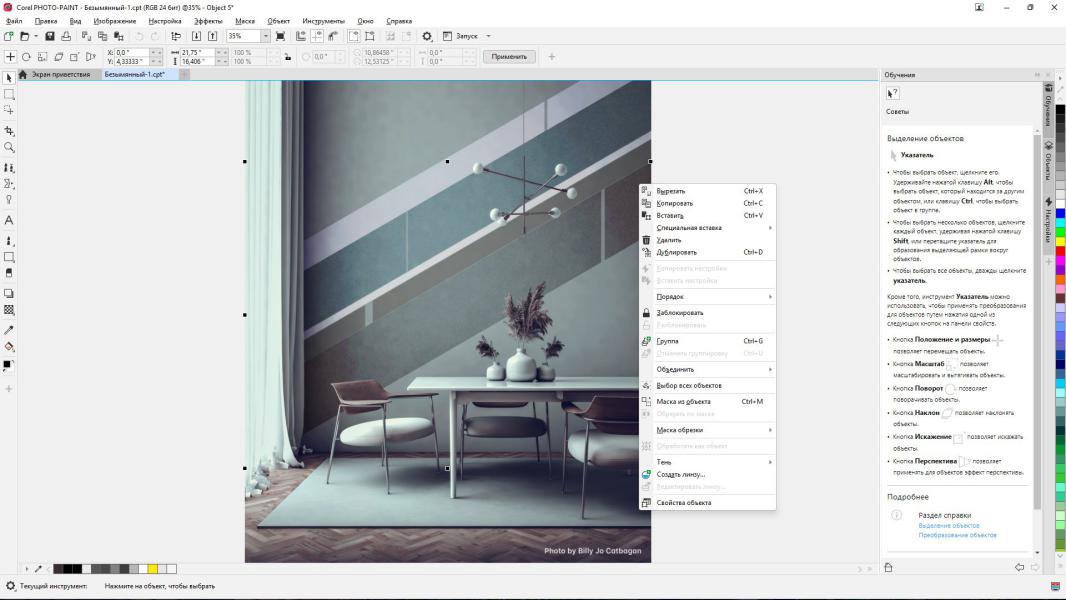This screenshot has width=1066, height=600.
Task: Choose Дублировать from context menu
Action: [677, 252]
